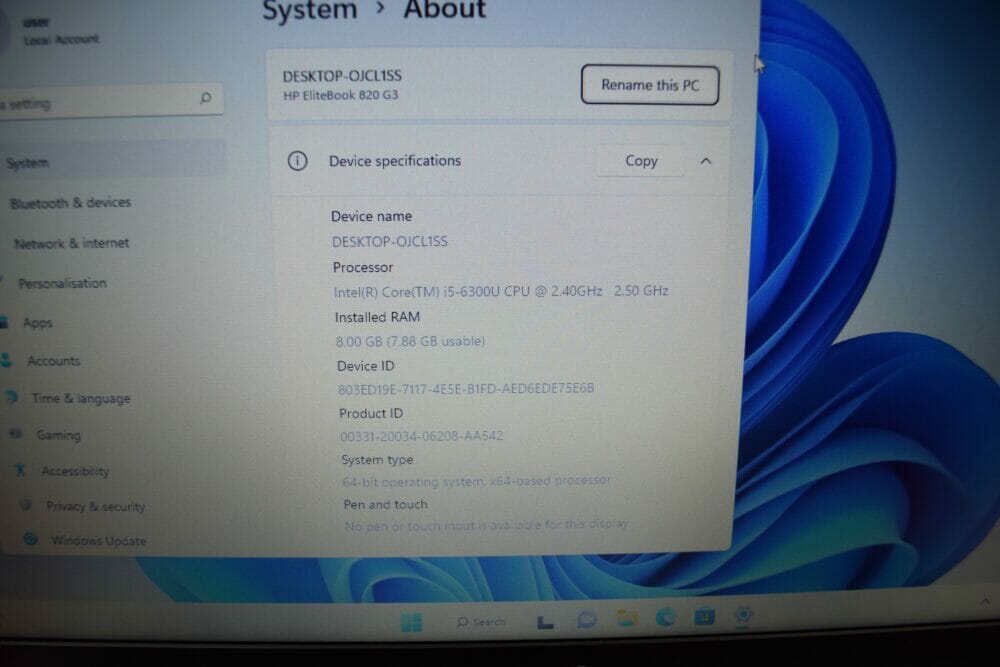Viewport: 1000px width, 667px height.
Task: Click the Accessibility figure icon
Action: pyautogui.click(x=20, y=471)
